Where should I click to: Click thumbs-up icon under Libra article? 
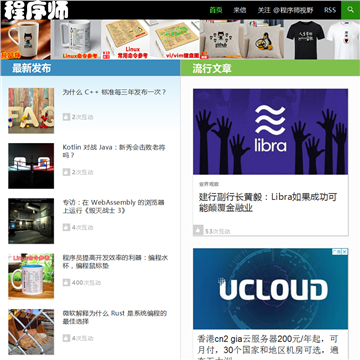tap(198, 230)
